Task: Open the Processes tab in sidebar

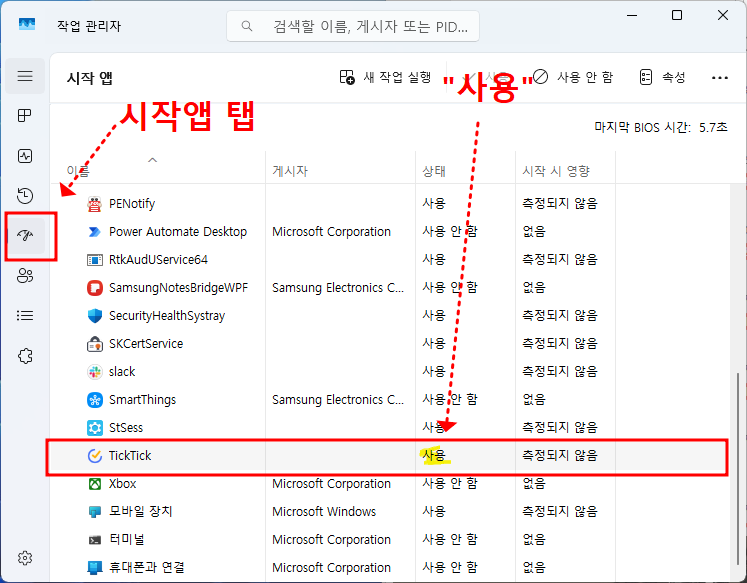Action: [25, 116]
